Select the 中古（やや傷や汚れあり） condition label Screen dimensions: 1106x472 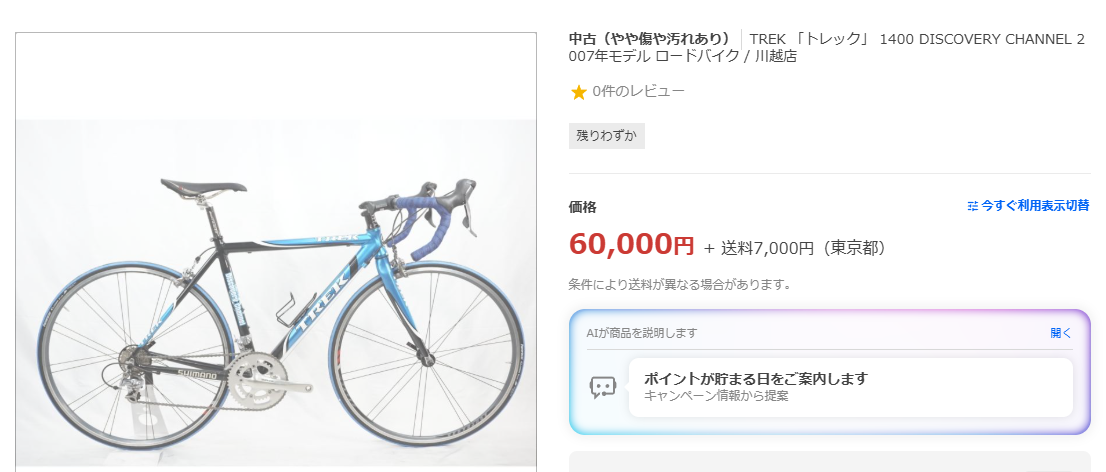(x=650, y=39)
